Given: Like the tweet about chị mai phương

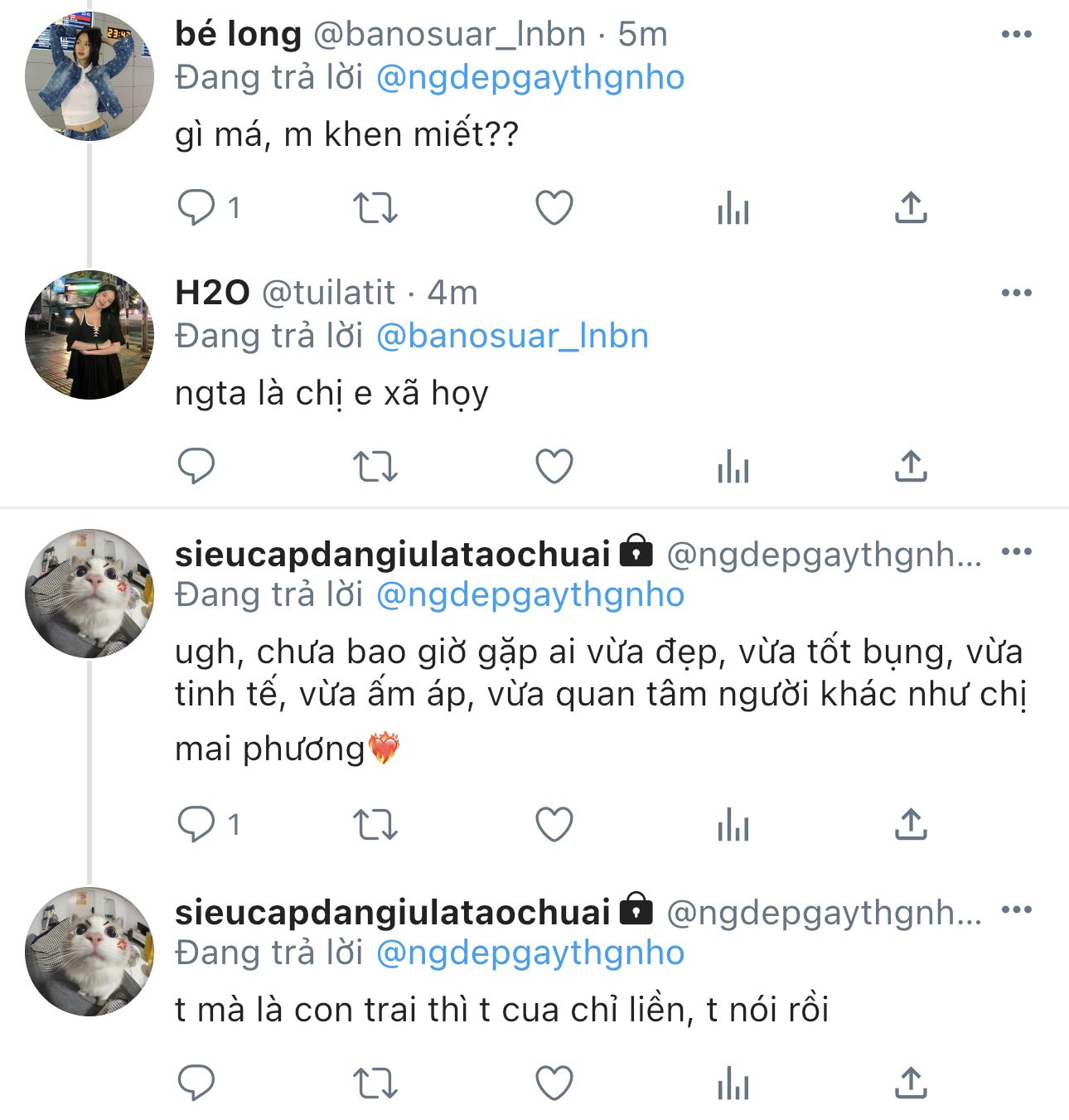Looking at the screenshot, I should pos(554,824).
